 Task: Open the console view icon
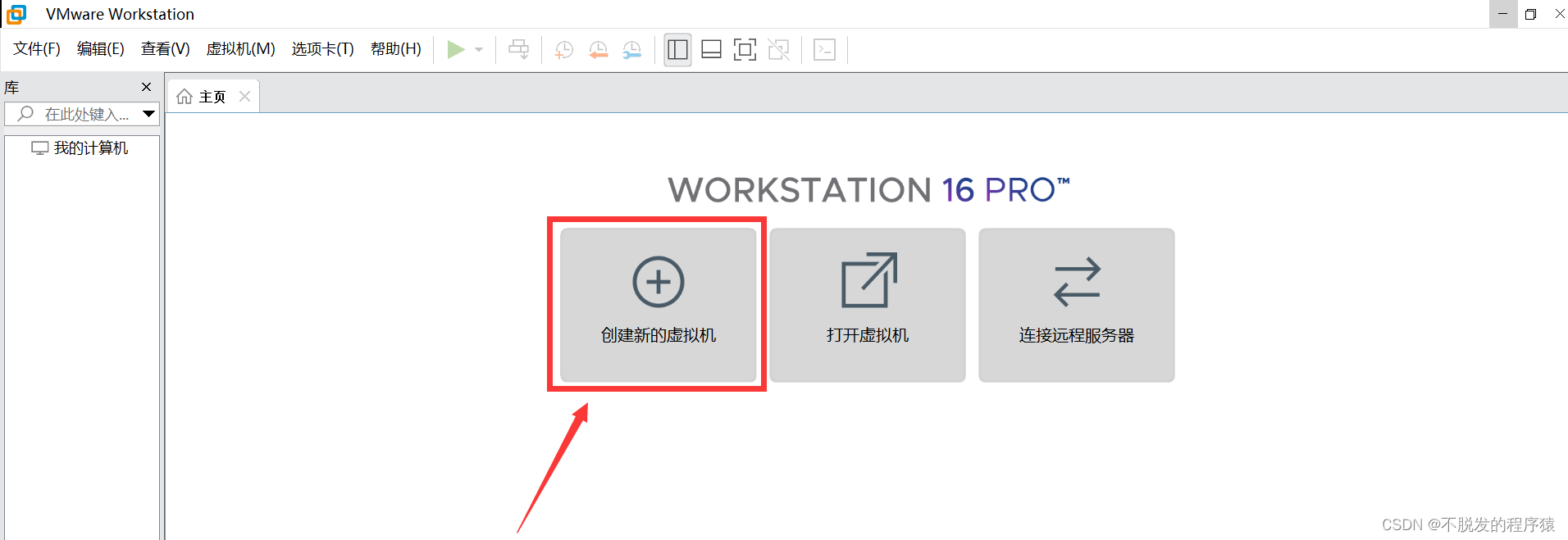pyautogui.click(x=824, y=50)
